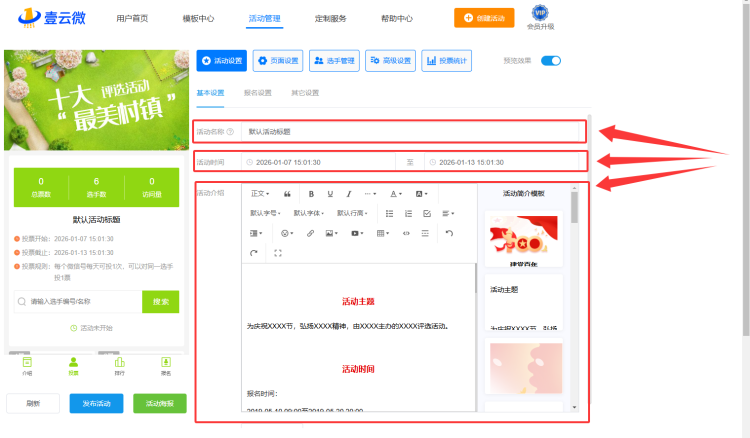
Task: Switch to the 报名设置 tab
Action: (x=257, y=93)
